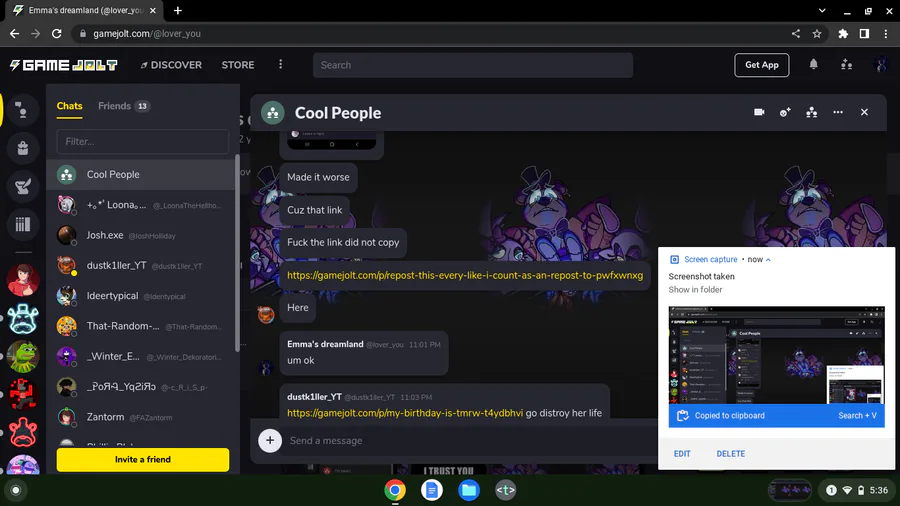900x506 pixels.
Task: Click DELETE on the screenshot notification
Action: 731,454
